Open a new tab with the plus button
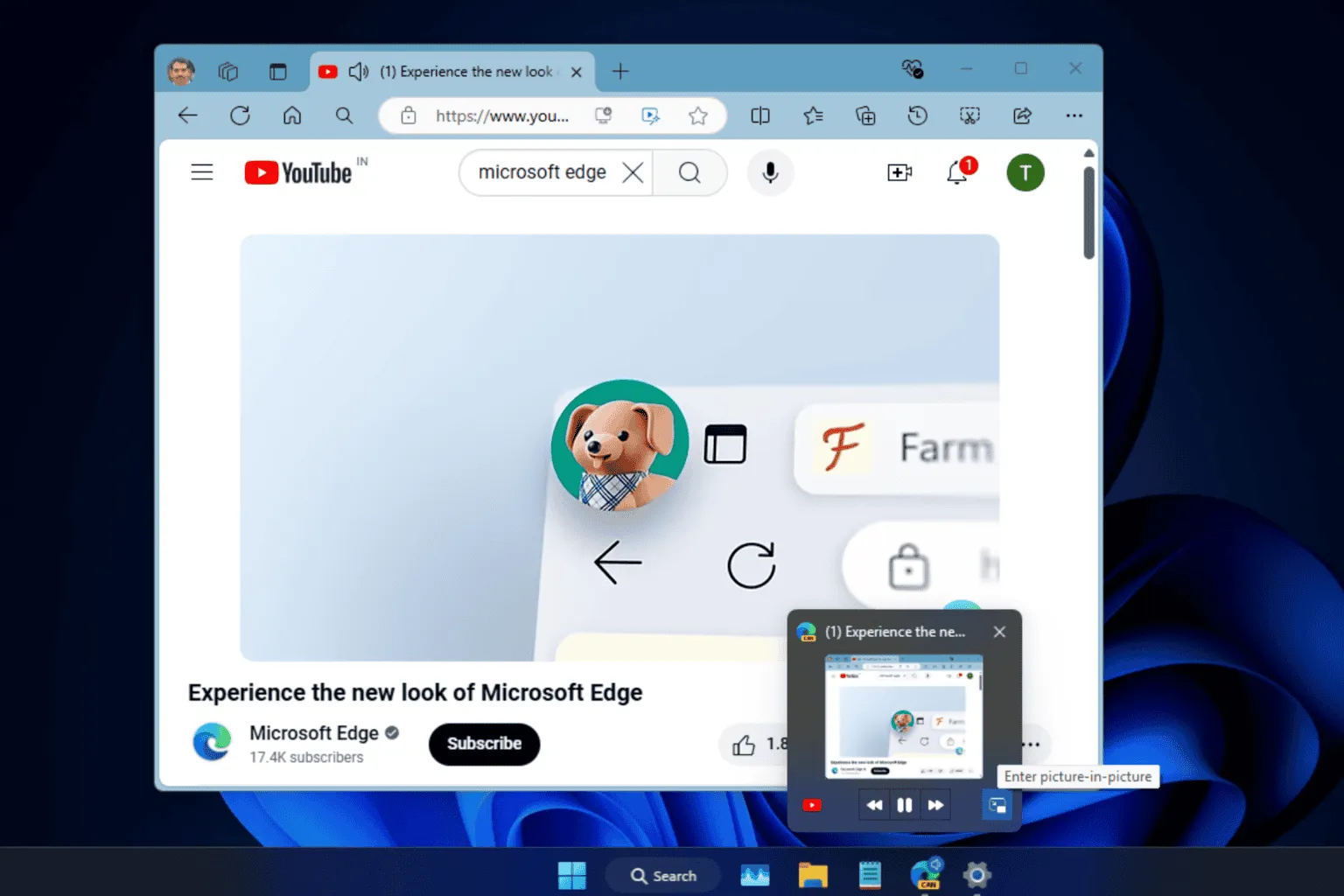 pyautogui.click(x=620, y=72)
